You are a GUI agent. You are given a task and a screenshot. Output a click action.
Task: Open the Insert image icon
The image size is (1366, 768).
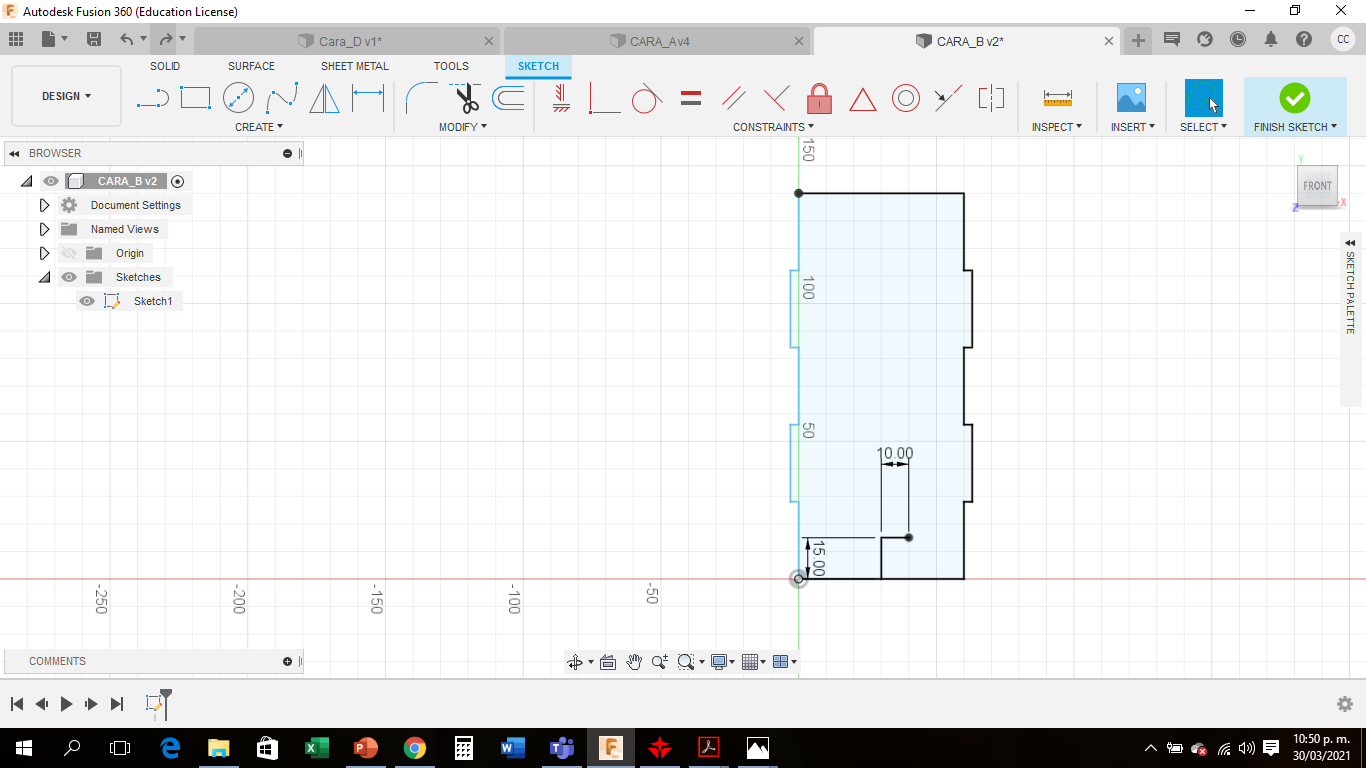point(1131,98)
